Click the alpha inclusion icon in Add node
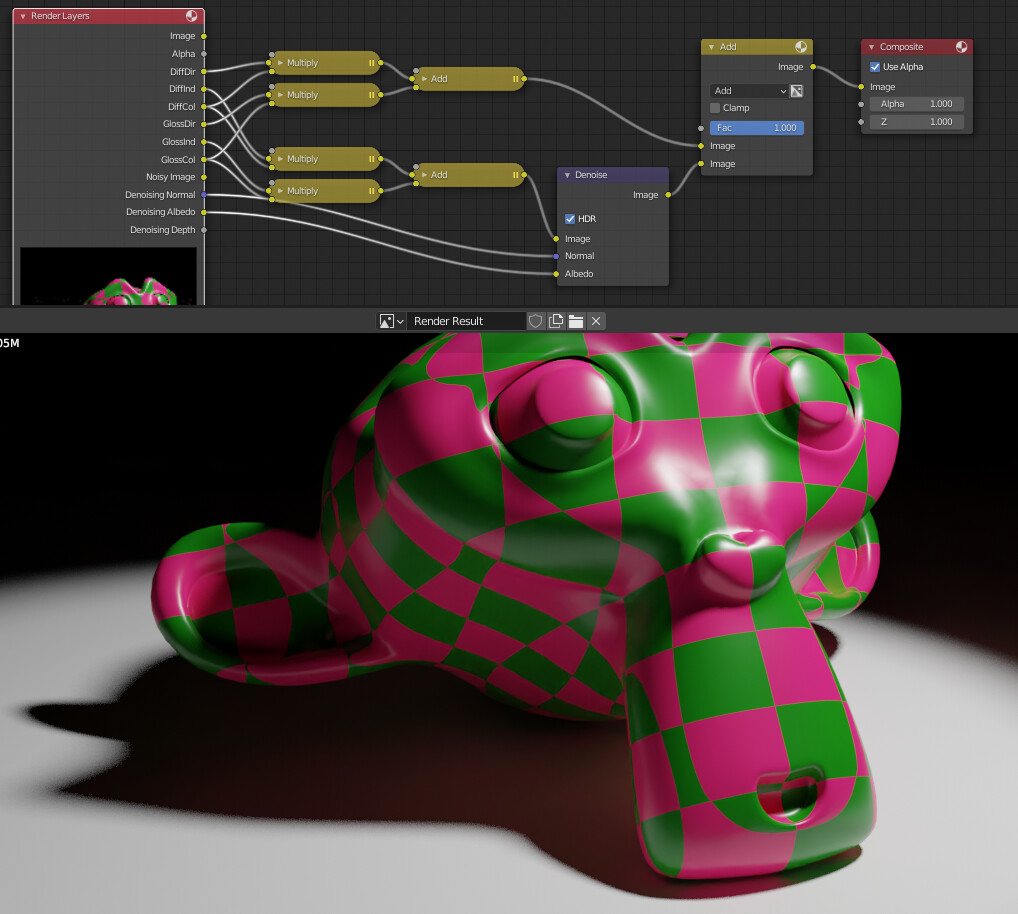 click(797, 91)
